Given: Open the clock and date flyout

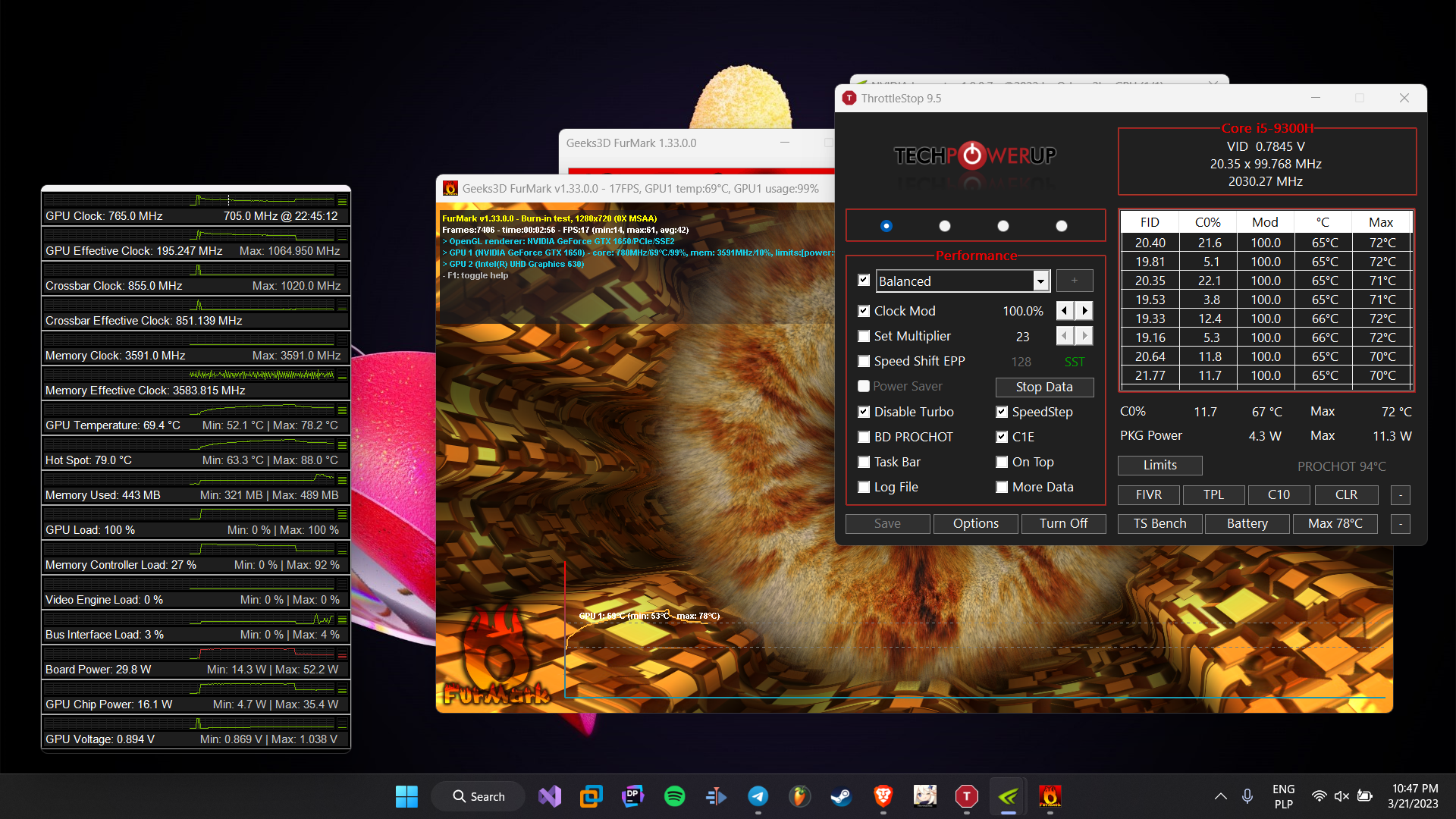Looking at the screenshot, I should (1414, 796).
